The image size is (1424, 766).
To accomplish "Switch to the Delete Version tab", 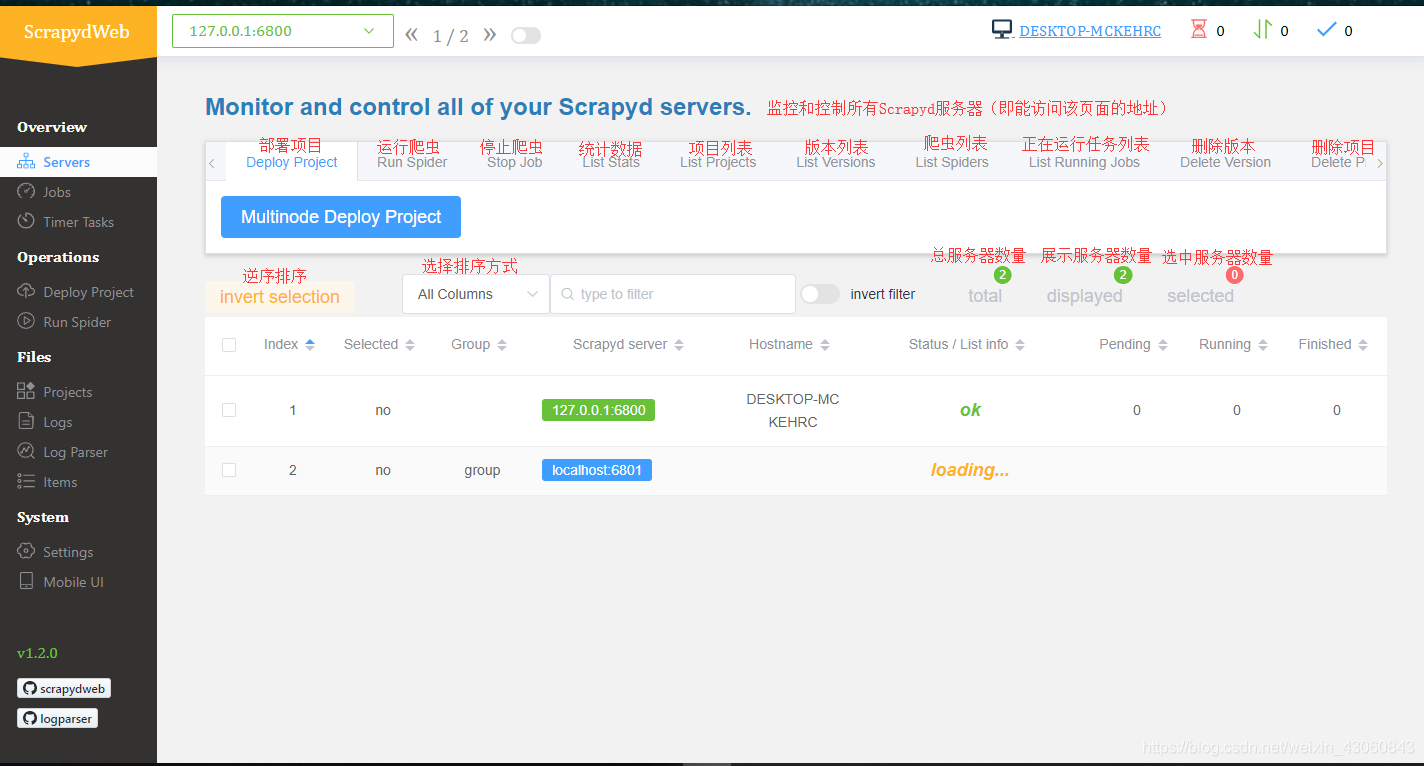I will (1225, 162).
